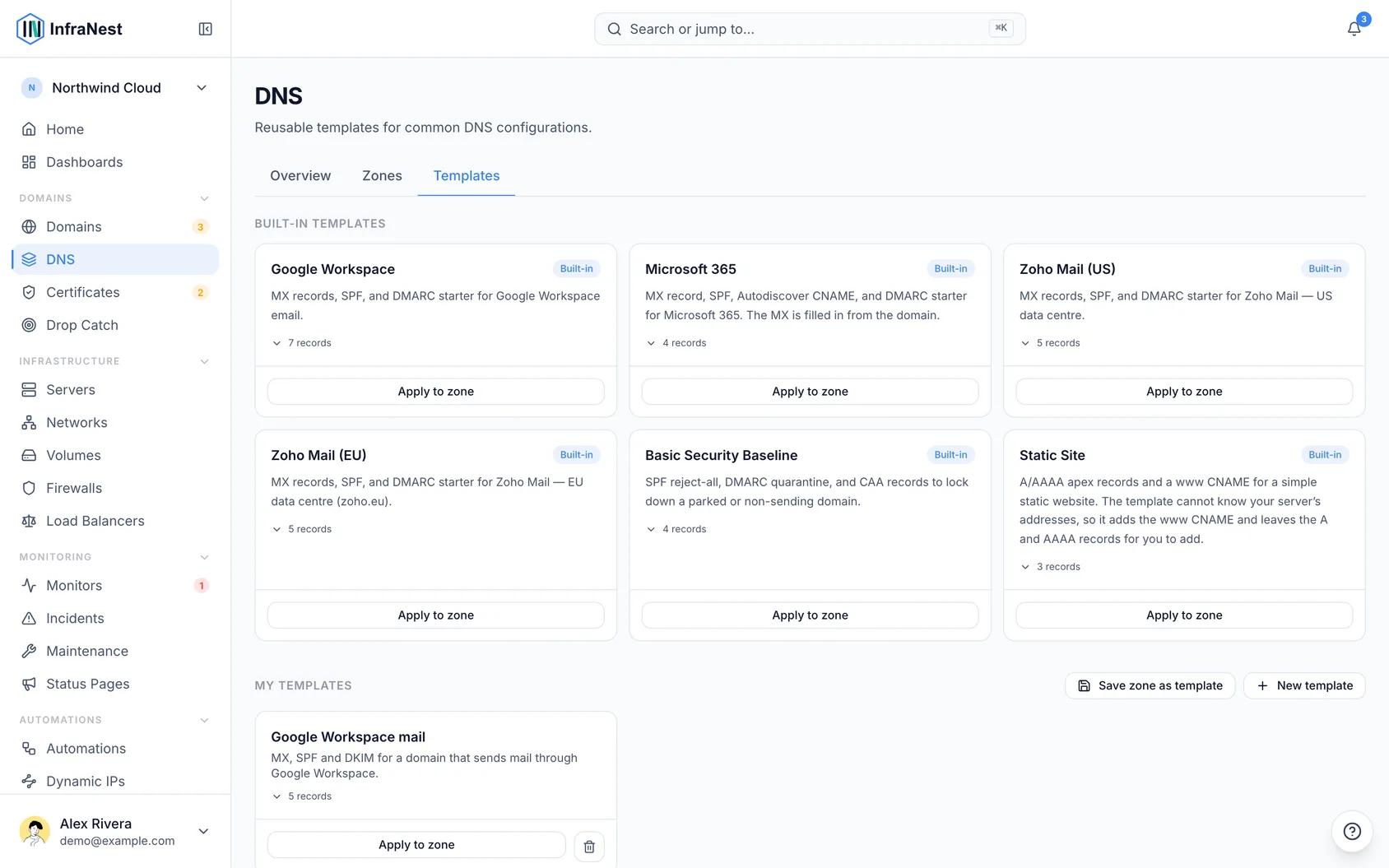Viewport: 1389px width, 868px height.
Task: Apply Microsoft 365 template to zone
Action: [x=810, y=392]
